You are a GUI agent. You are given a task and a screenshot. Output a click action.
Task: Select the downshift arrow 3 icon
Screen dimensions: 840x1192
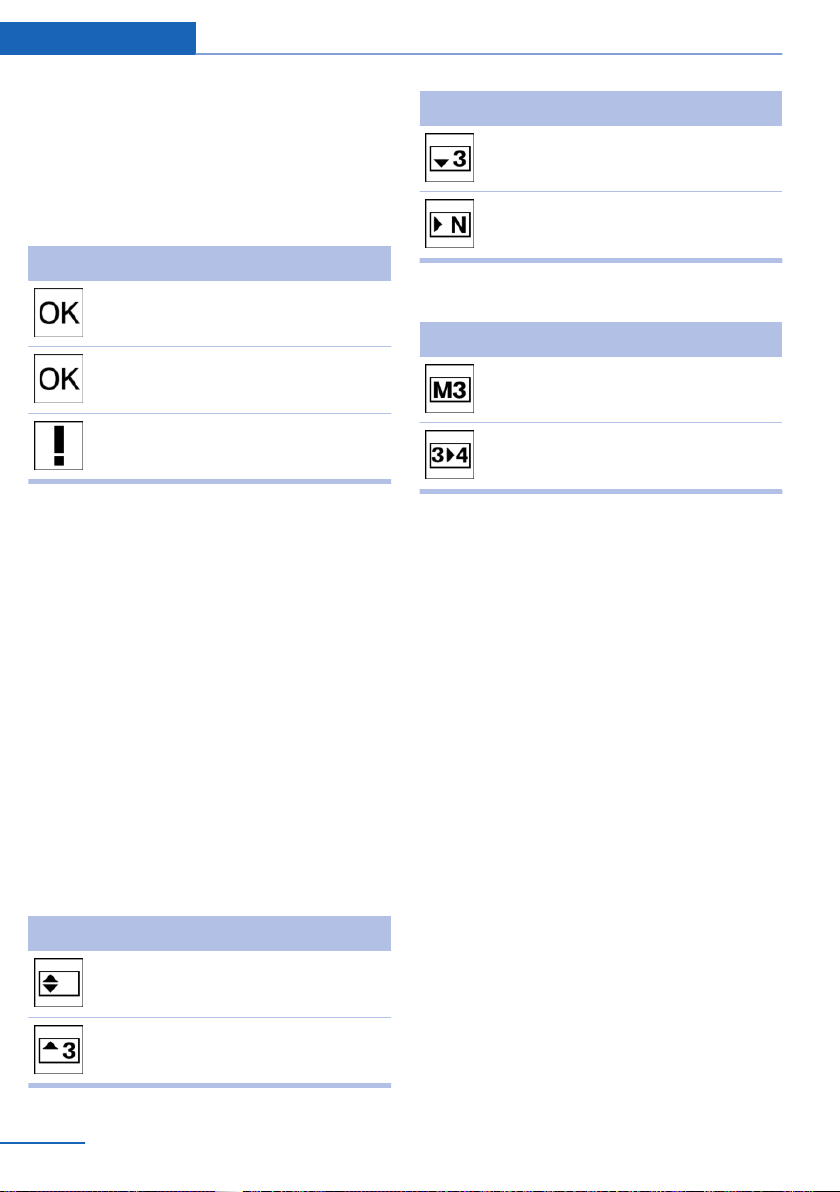[449, 157]
